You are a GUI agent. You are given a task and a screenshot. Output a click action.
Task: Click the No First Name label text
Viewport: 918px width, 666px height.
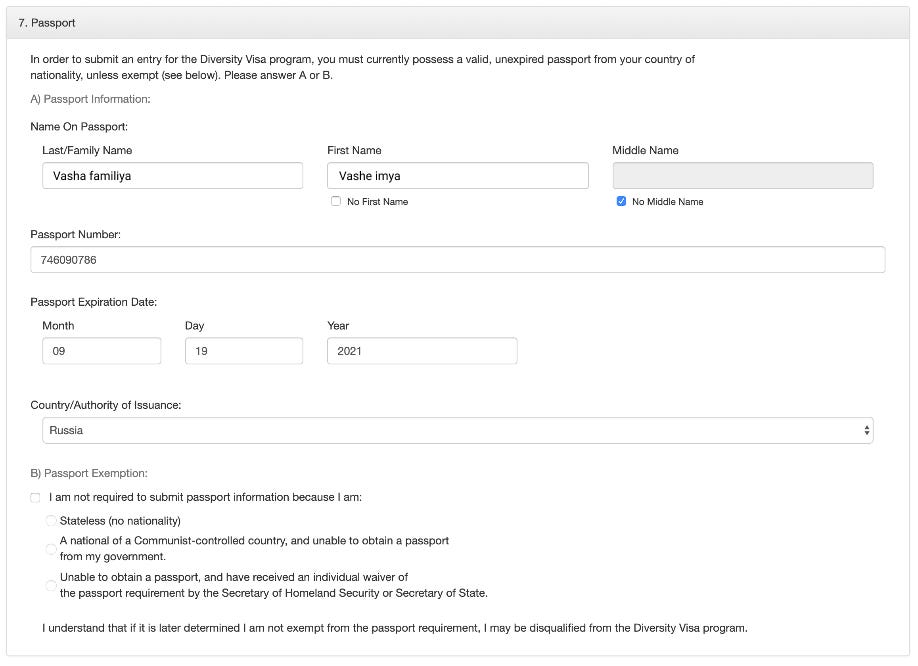click(377, 202)
